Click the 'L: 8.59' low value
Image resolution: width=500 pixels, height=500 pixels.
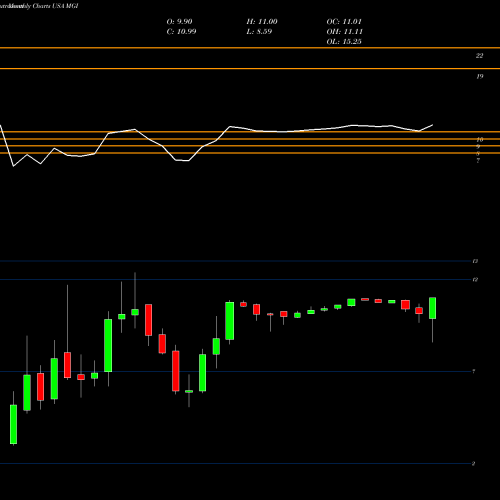tap(259, 32)
